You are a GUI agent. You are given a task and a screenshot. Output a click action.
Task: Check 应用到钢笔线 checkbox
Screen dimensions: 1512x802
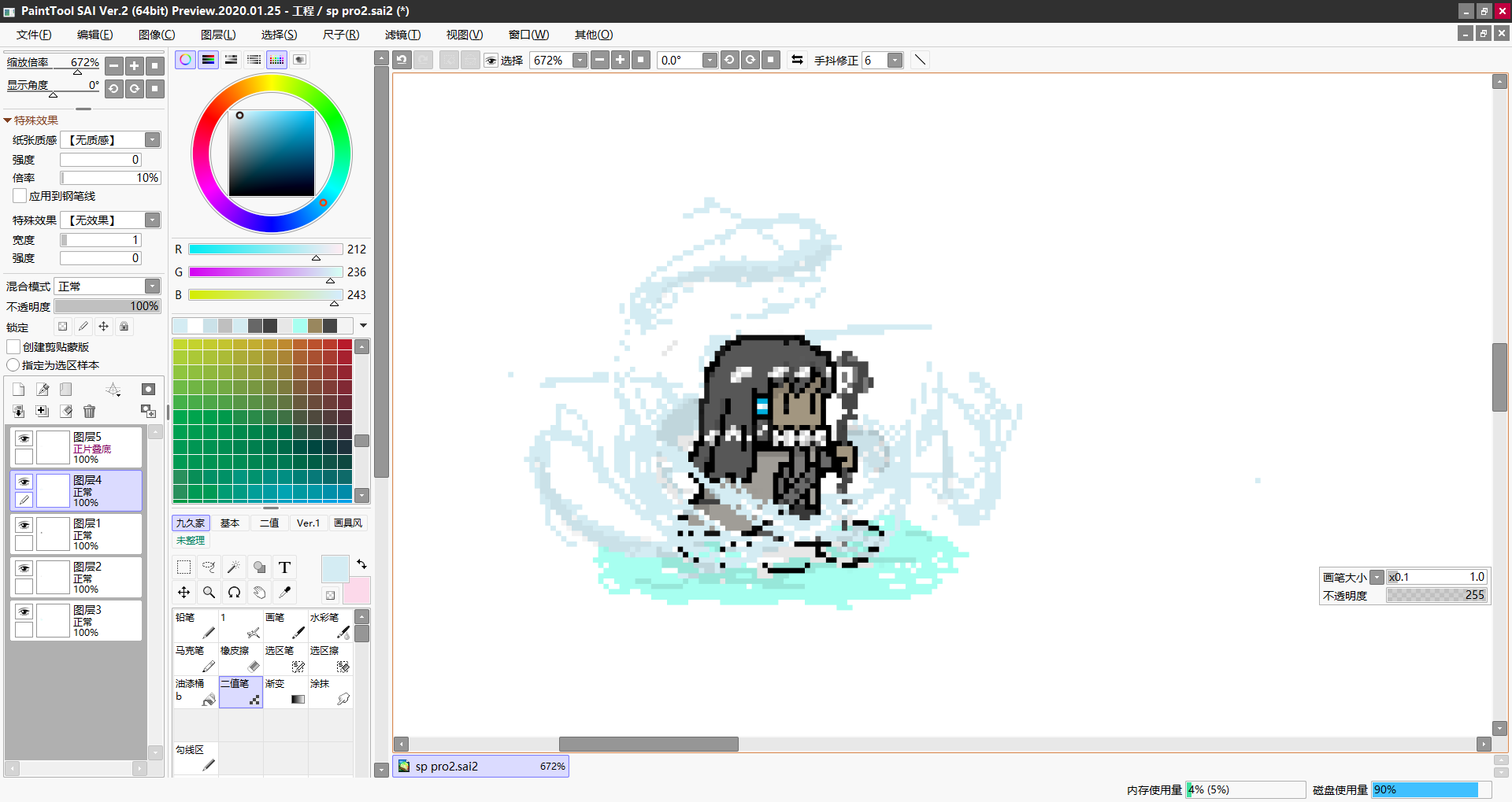point(20,196)
